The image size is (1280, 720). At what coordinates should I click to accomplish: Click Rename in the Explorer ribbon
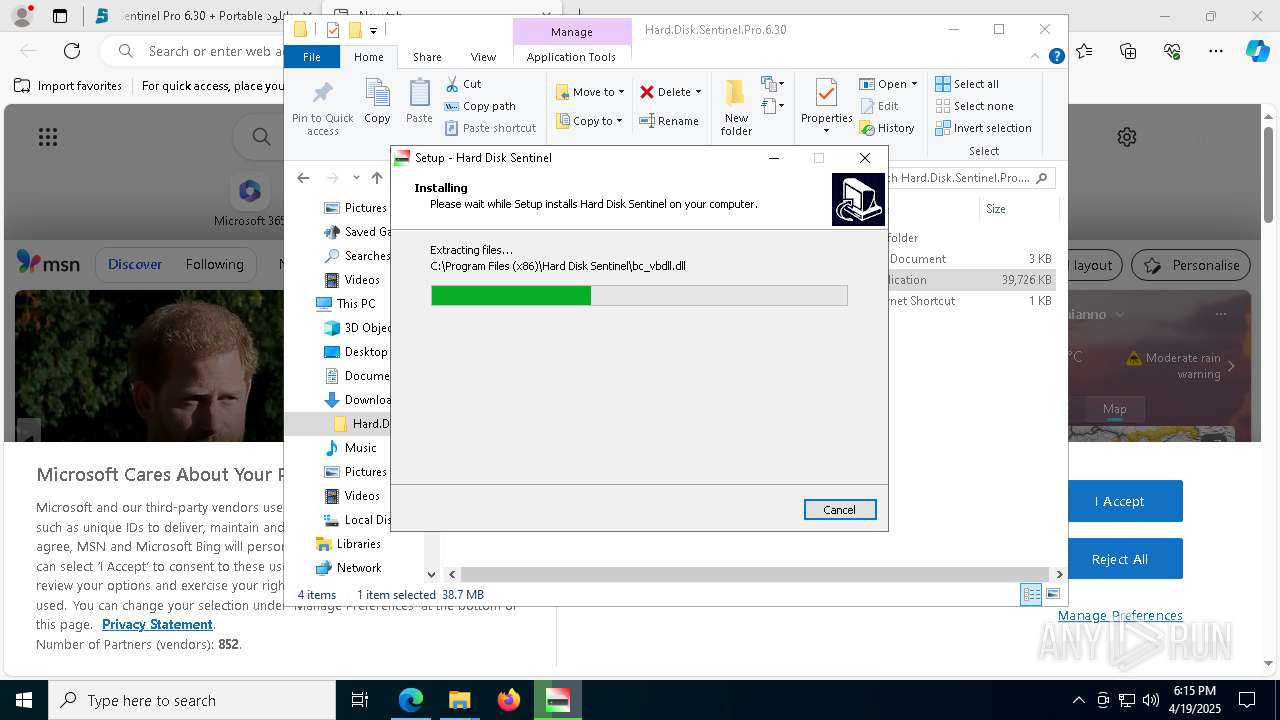[x=669, y=121]
